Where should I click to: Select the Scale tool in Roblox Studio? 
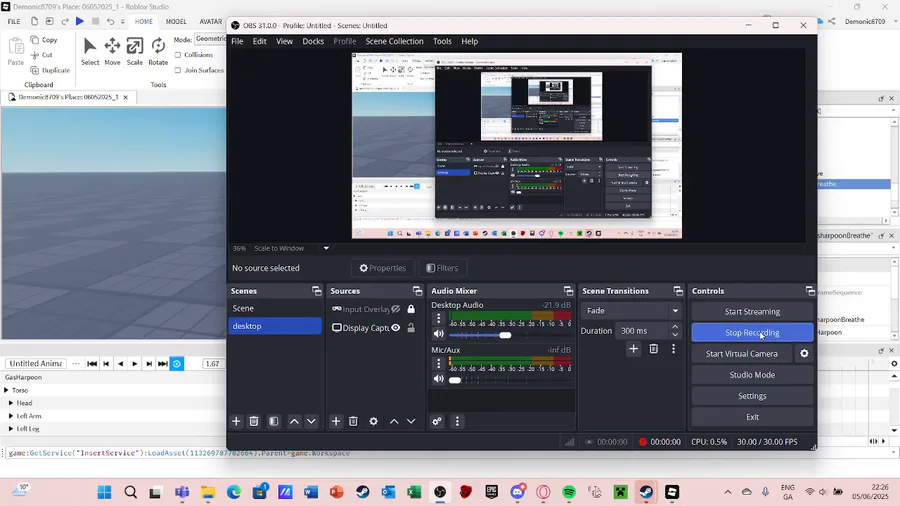134,51
